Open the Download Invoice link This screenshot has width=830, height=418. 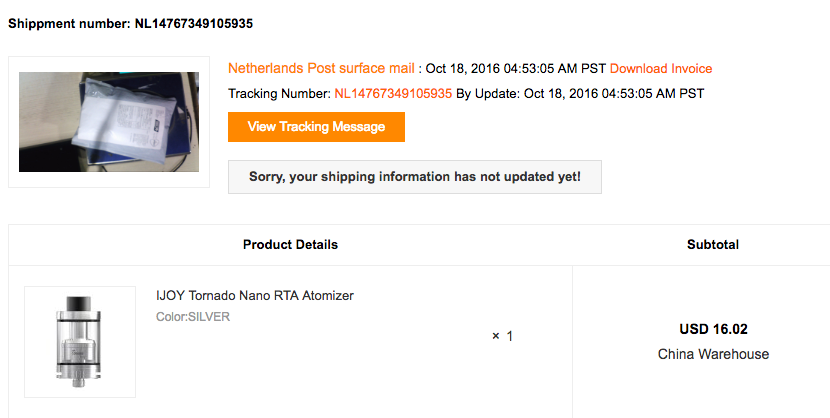click(661, 69)
